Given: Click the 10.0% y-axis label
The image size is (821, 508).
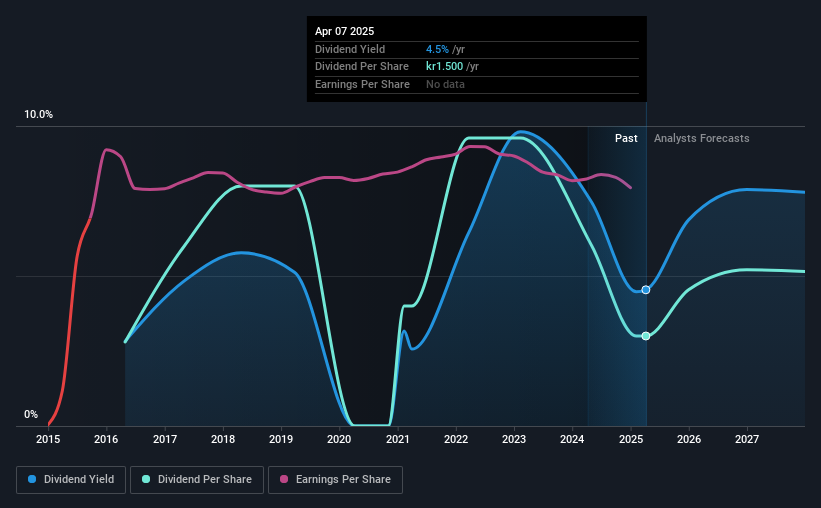Looking at the screenshot, I should point(38,115).
